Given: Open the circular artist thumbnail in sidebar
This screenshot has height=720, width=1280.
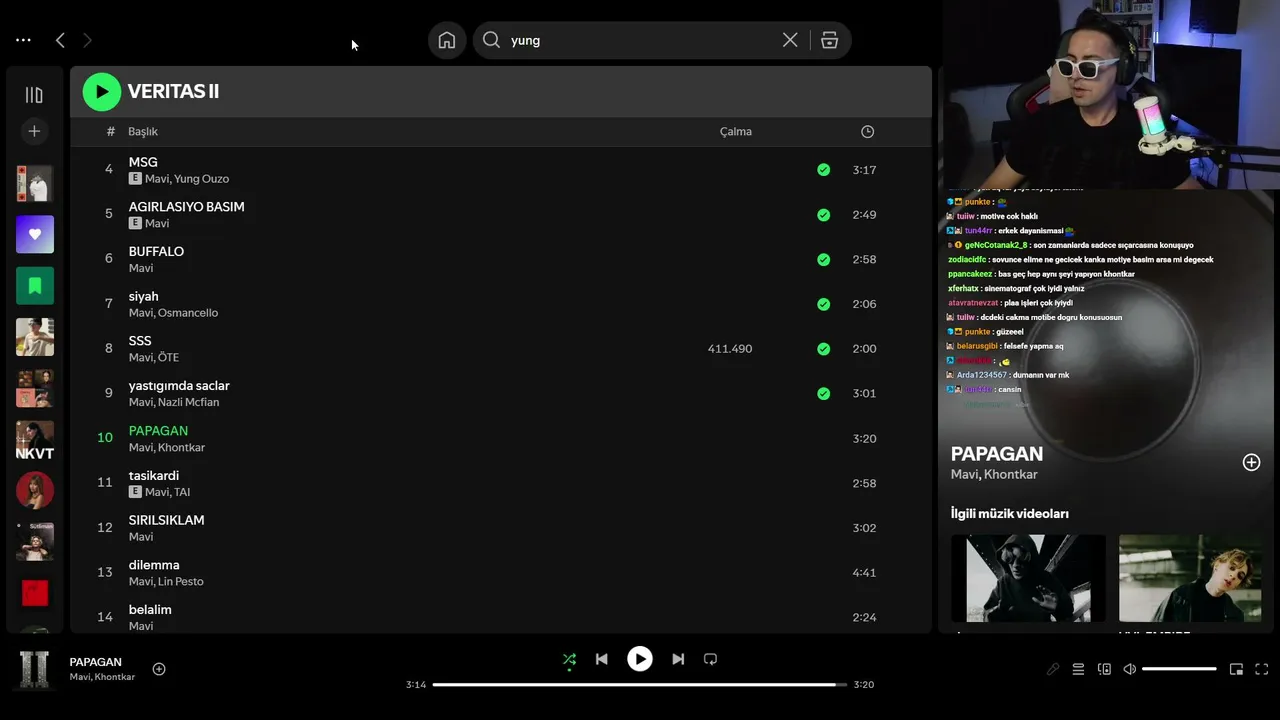Looking at the screenshot, I should [x=35, y=491].
